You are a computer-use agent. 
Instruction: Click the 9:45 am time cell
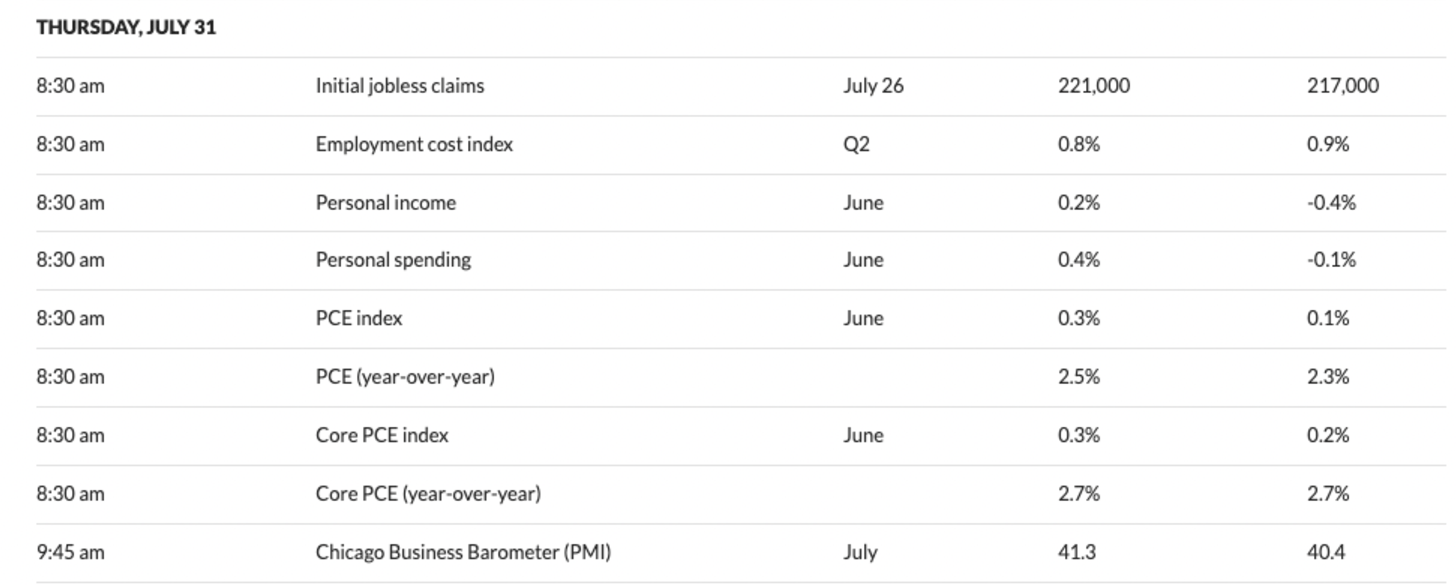point(70,552)
